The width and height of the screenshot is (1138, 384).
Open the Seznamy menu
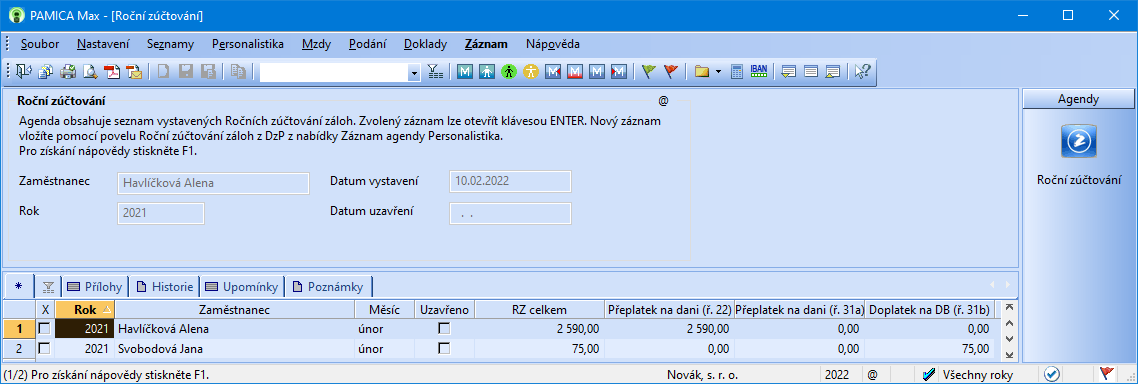tap(171, 44)
